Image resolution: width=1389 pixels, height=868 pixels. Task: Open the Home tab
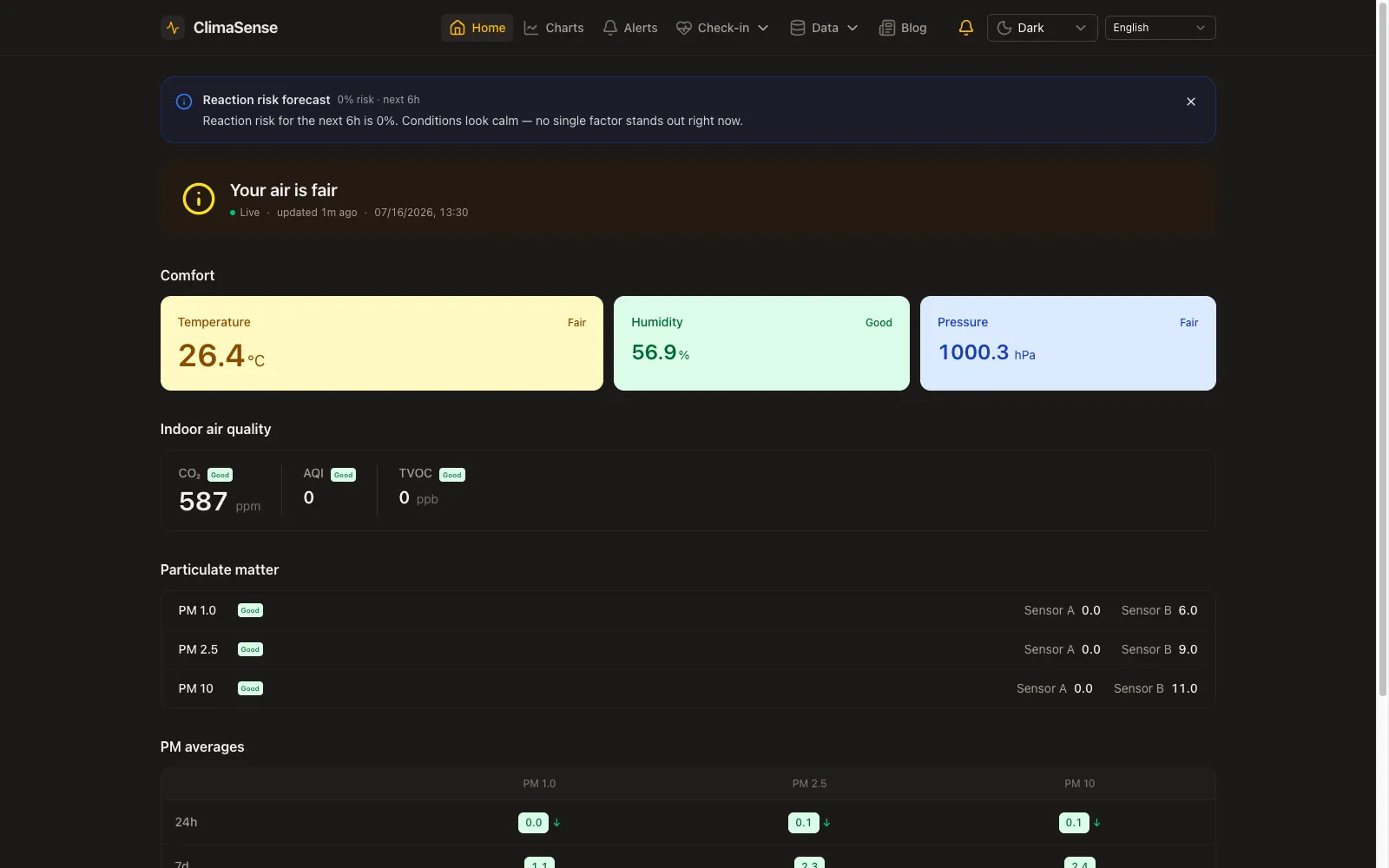click(x=477, y=28)
